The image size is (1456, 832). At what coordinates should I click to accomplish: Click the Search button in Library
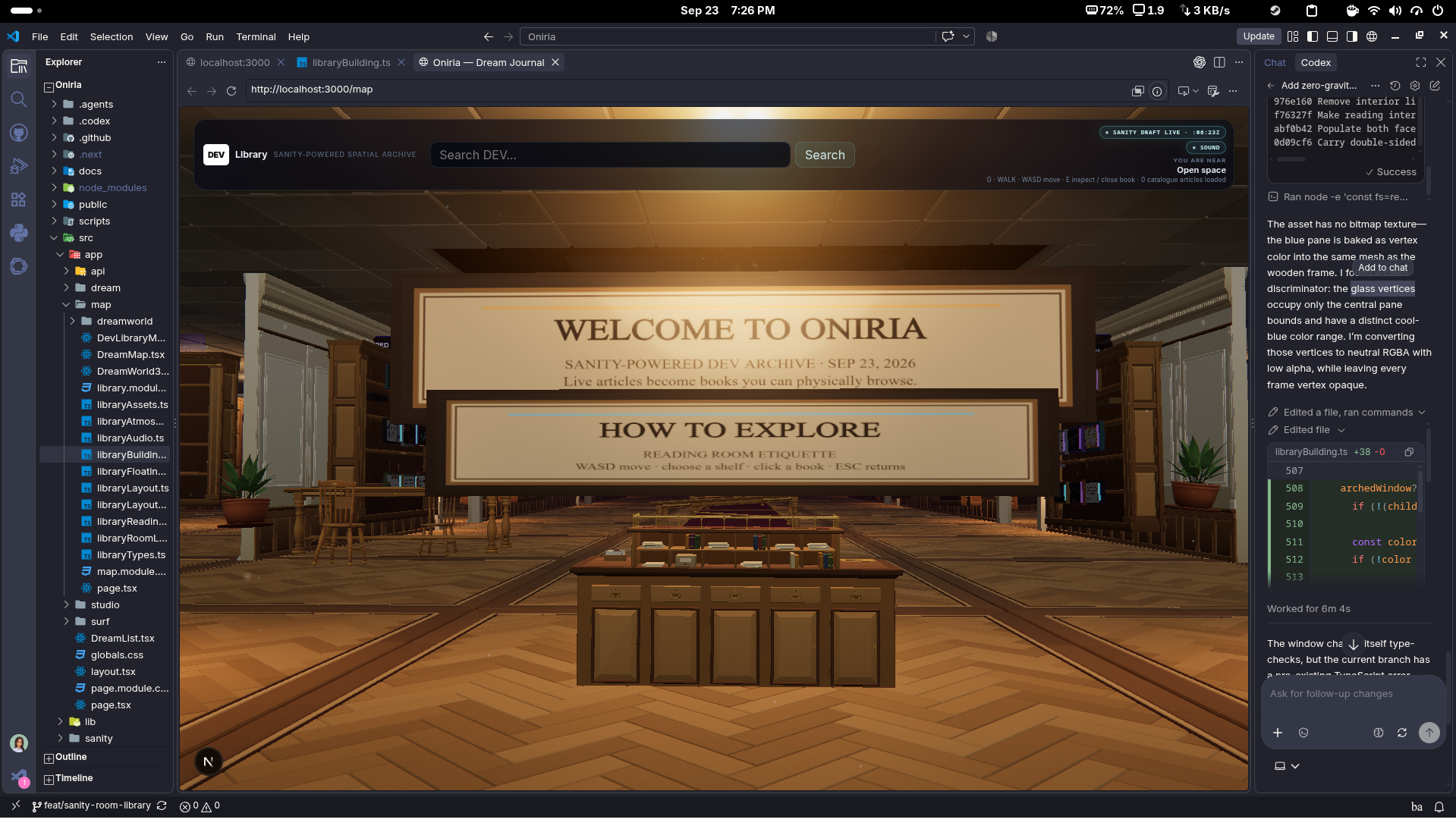point(825,155)
